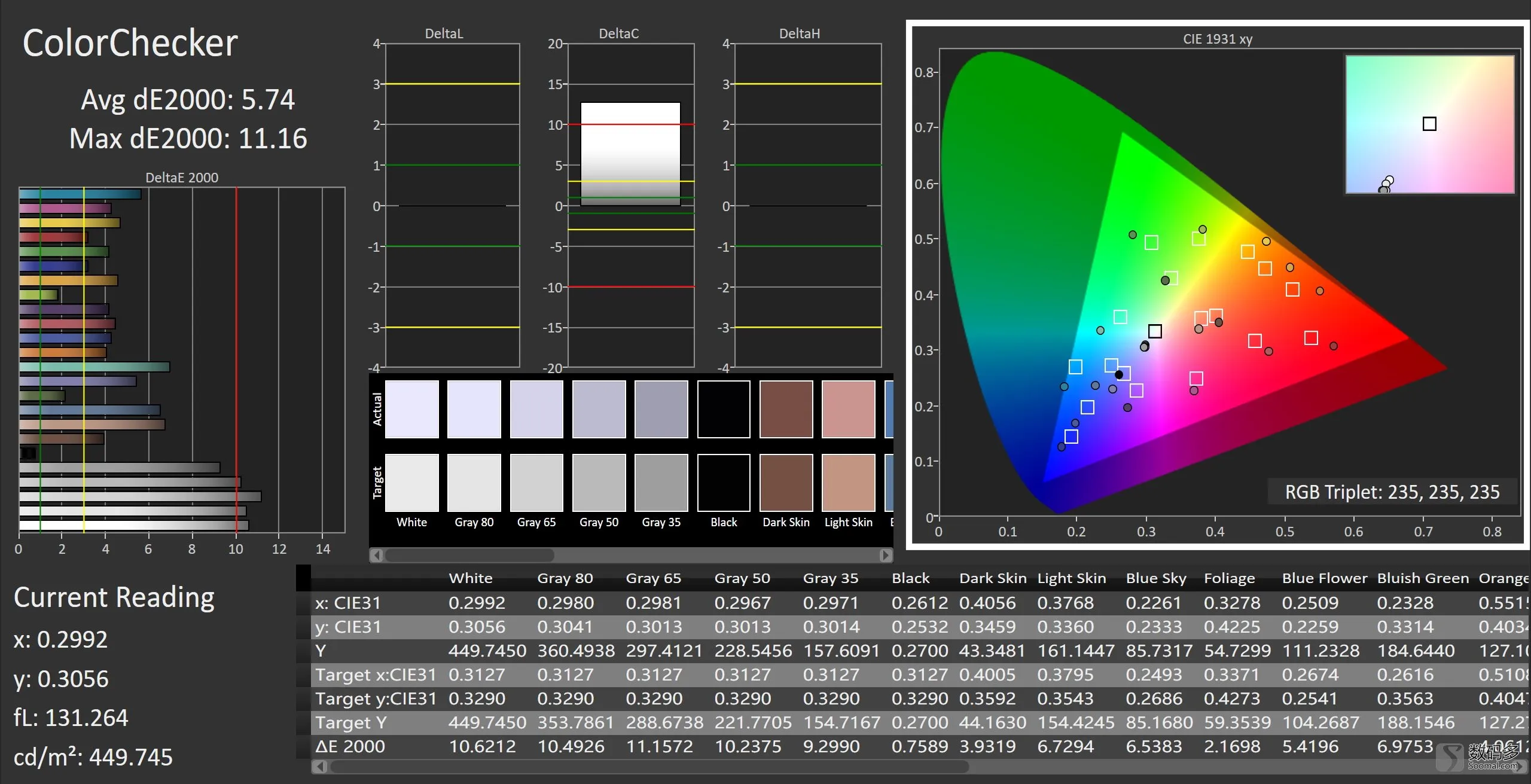Click black square marker in zoomed inset
Image resolution: width=1531 pixels, height=784 pixels.
[1429, 124]
